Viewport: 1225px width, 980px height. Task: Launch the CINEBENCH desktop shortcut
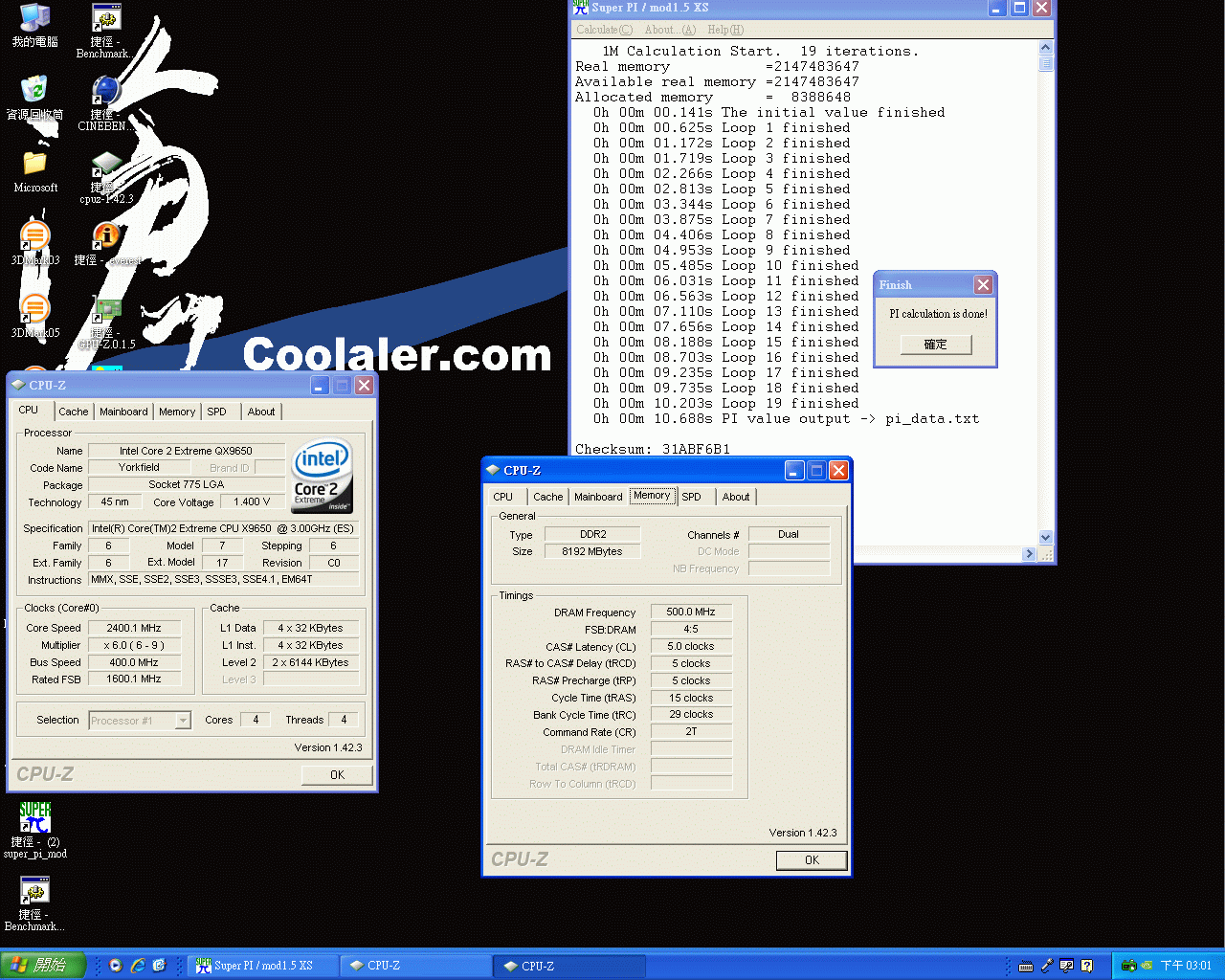click(x=105, y=103)
